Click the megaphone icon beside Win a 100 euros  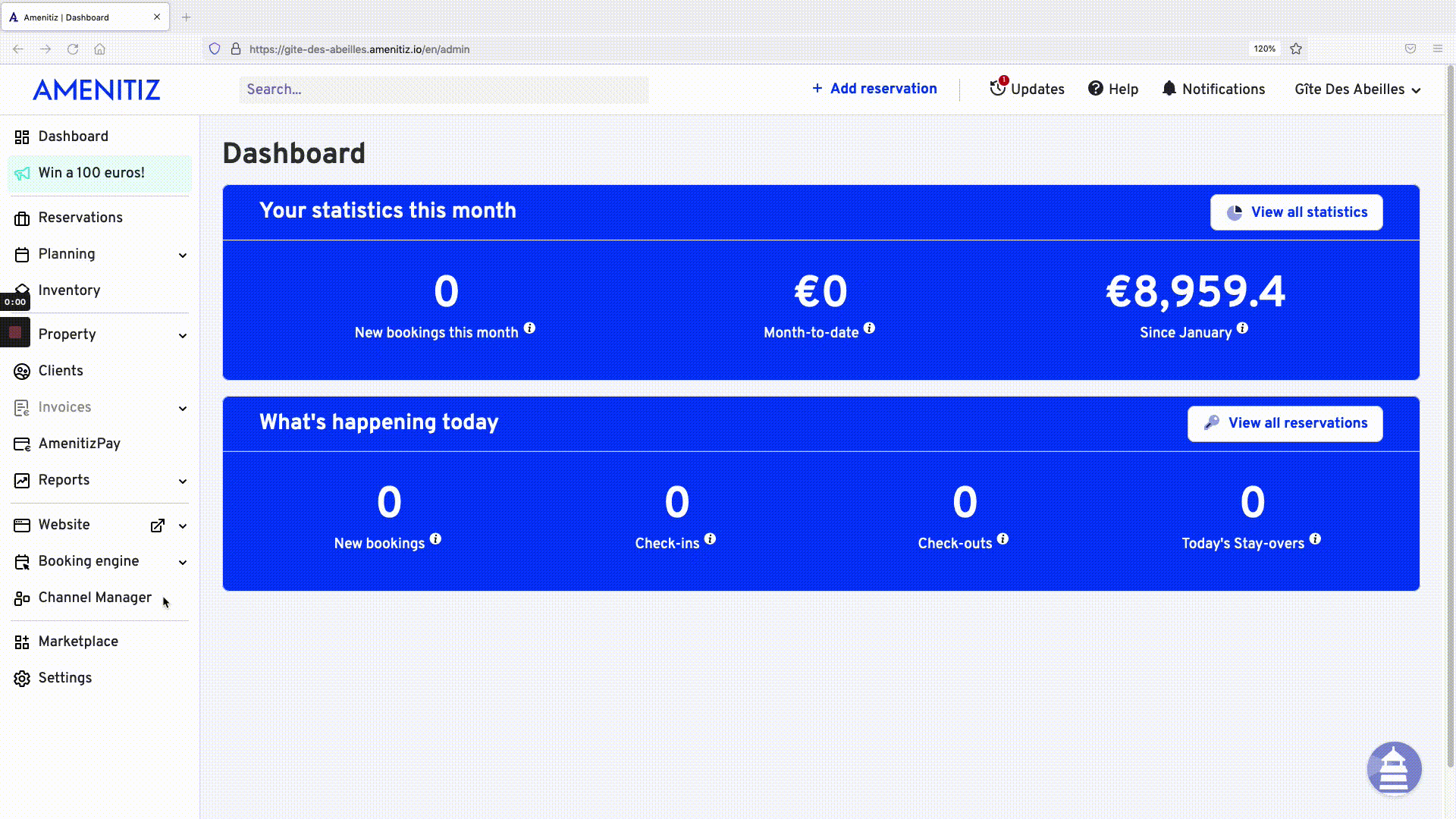(x=22, y=174)
